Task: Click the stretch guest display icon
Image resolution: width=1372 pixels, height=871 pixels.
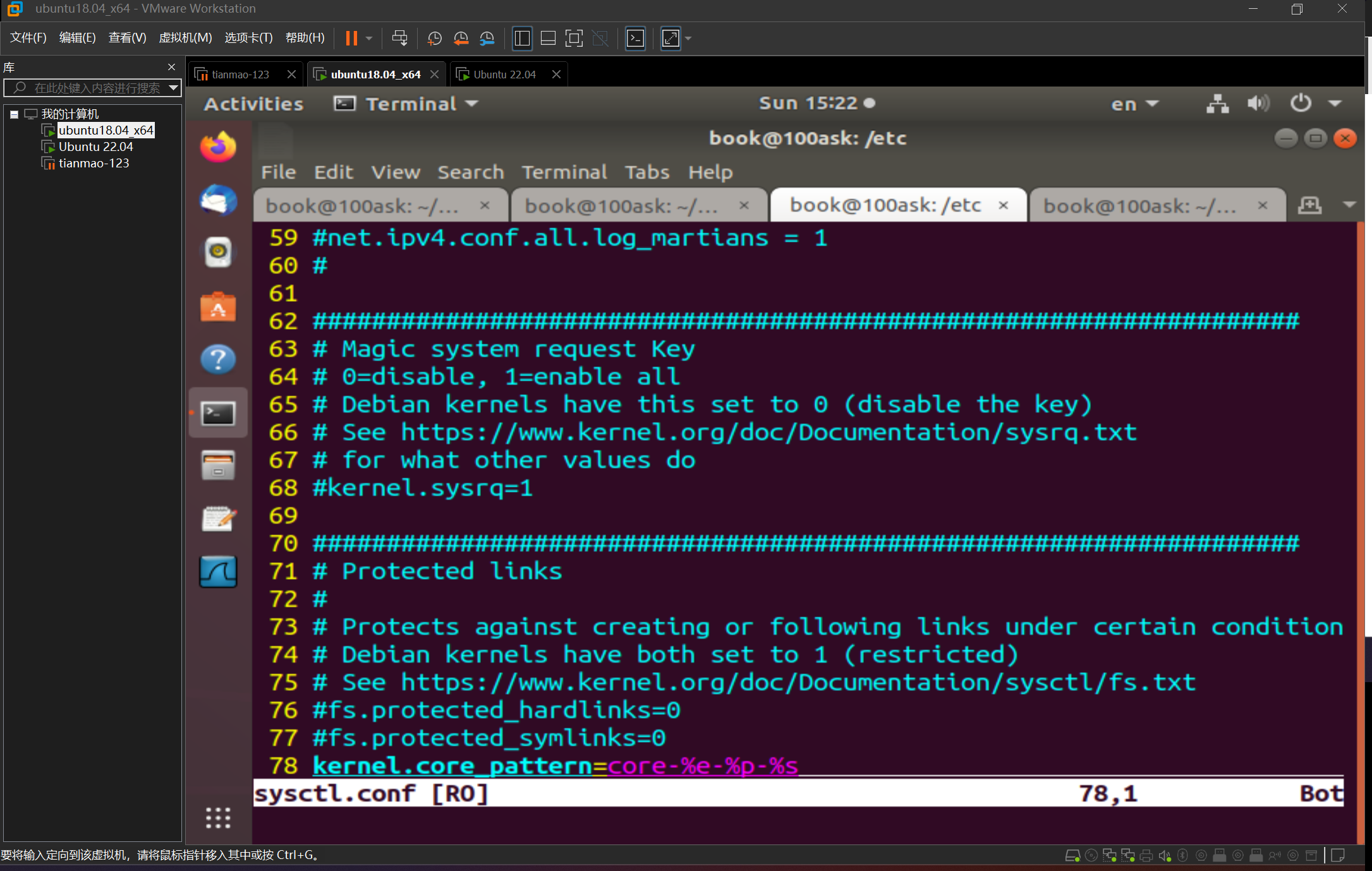Action: (671, 39)
